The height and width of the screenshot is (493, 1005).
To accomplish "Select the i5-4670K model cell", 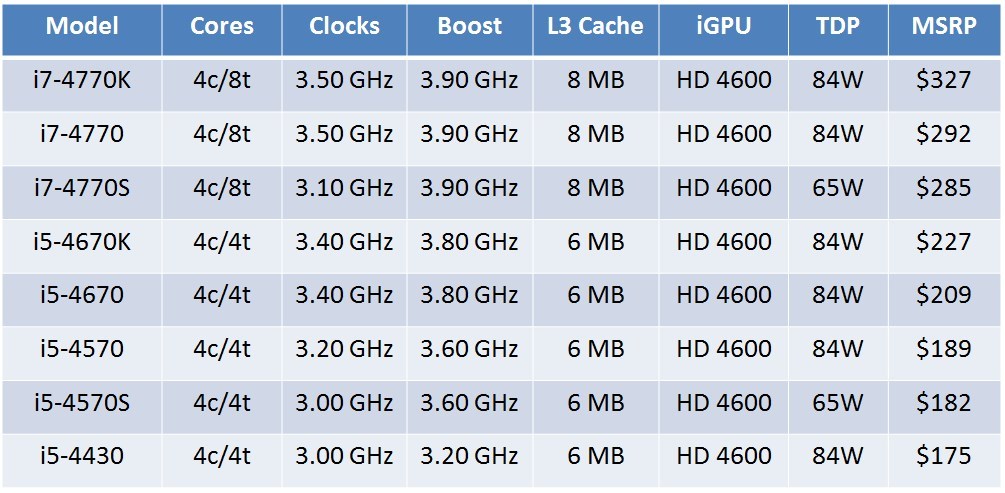I will pyautogui.click(x=82, y=242).
